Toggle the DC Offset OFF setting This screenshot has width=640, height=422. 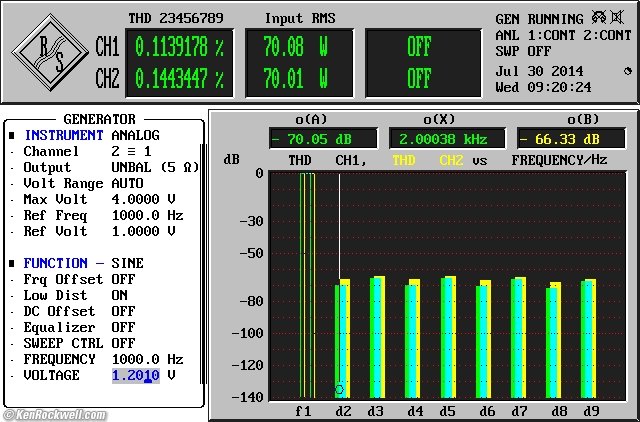pyautogui.click(x=122, y=311)
